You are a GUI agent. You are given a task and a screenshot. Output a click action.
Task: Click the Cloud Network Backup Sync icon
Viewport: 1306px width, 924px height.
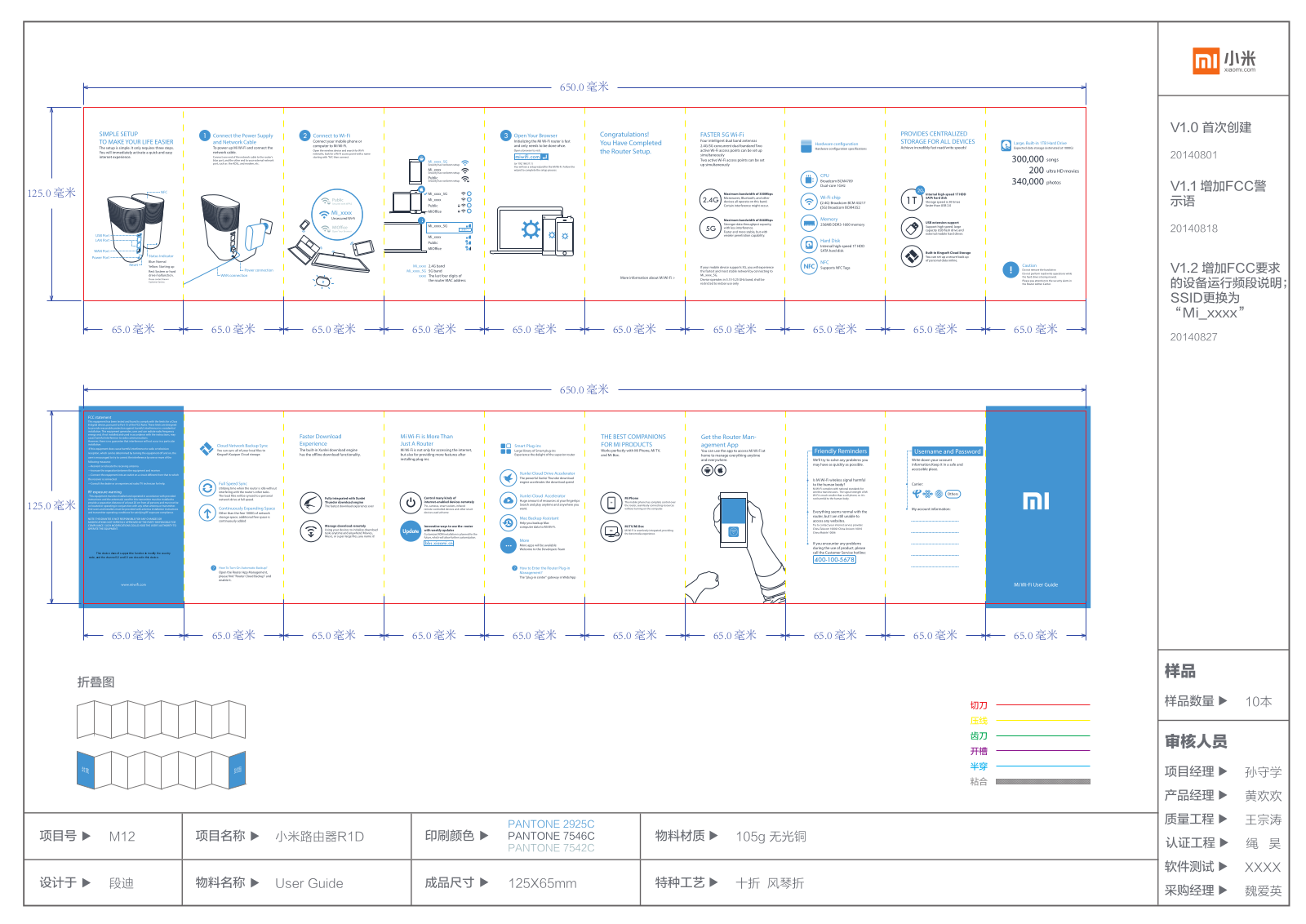pyautogui.click(x=207, y=448)
